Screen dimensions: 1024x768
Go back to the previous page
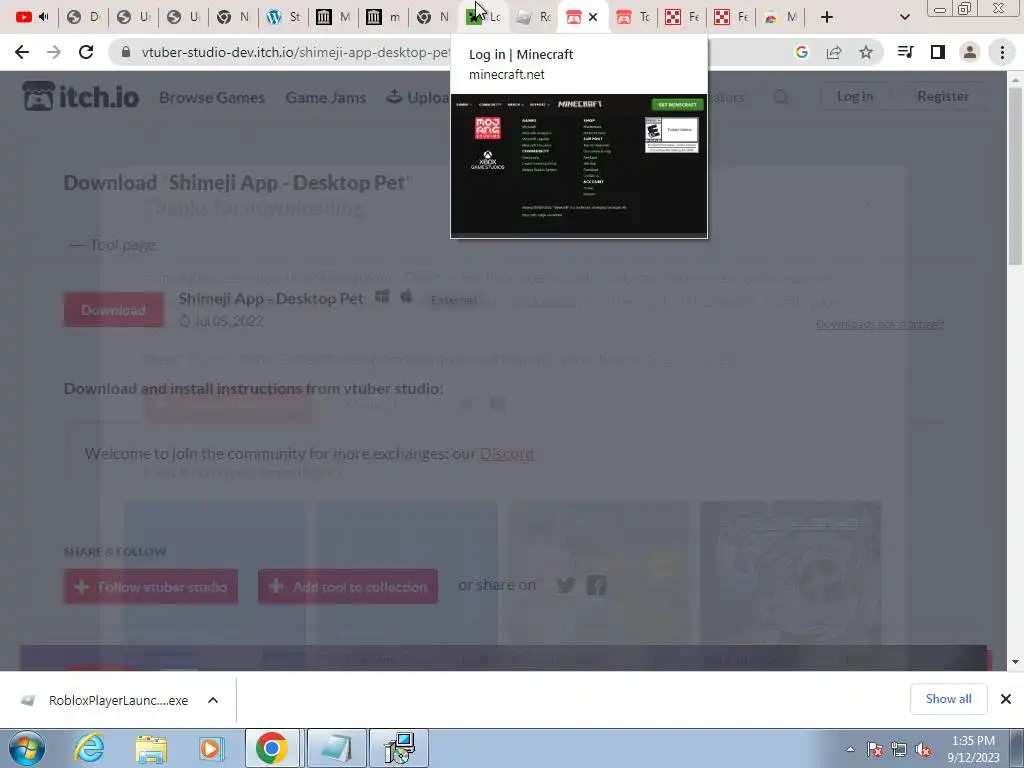pyautogui.click(x=22, y=52)
